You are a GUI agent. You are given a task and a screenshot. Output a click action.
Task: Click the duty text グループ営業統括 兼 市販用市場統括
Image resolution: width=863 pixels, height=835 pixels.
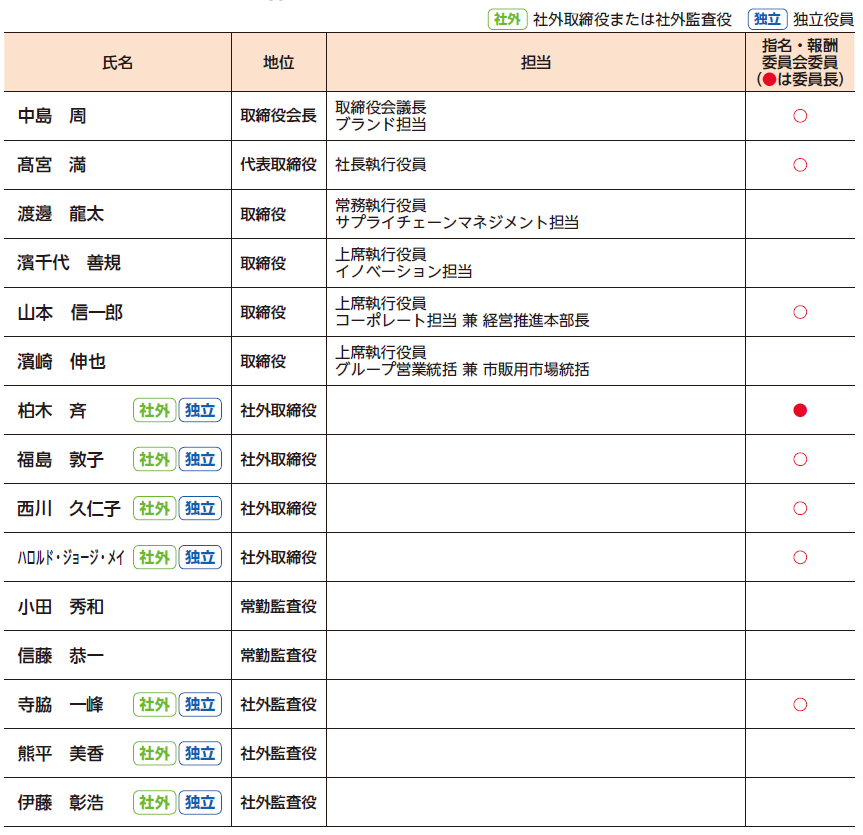pyautogui.click(x=462, y=369)
